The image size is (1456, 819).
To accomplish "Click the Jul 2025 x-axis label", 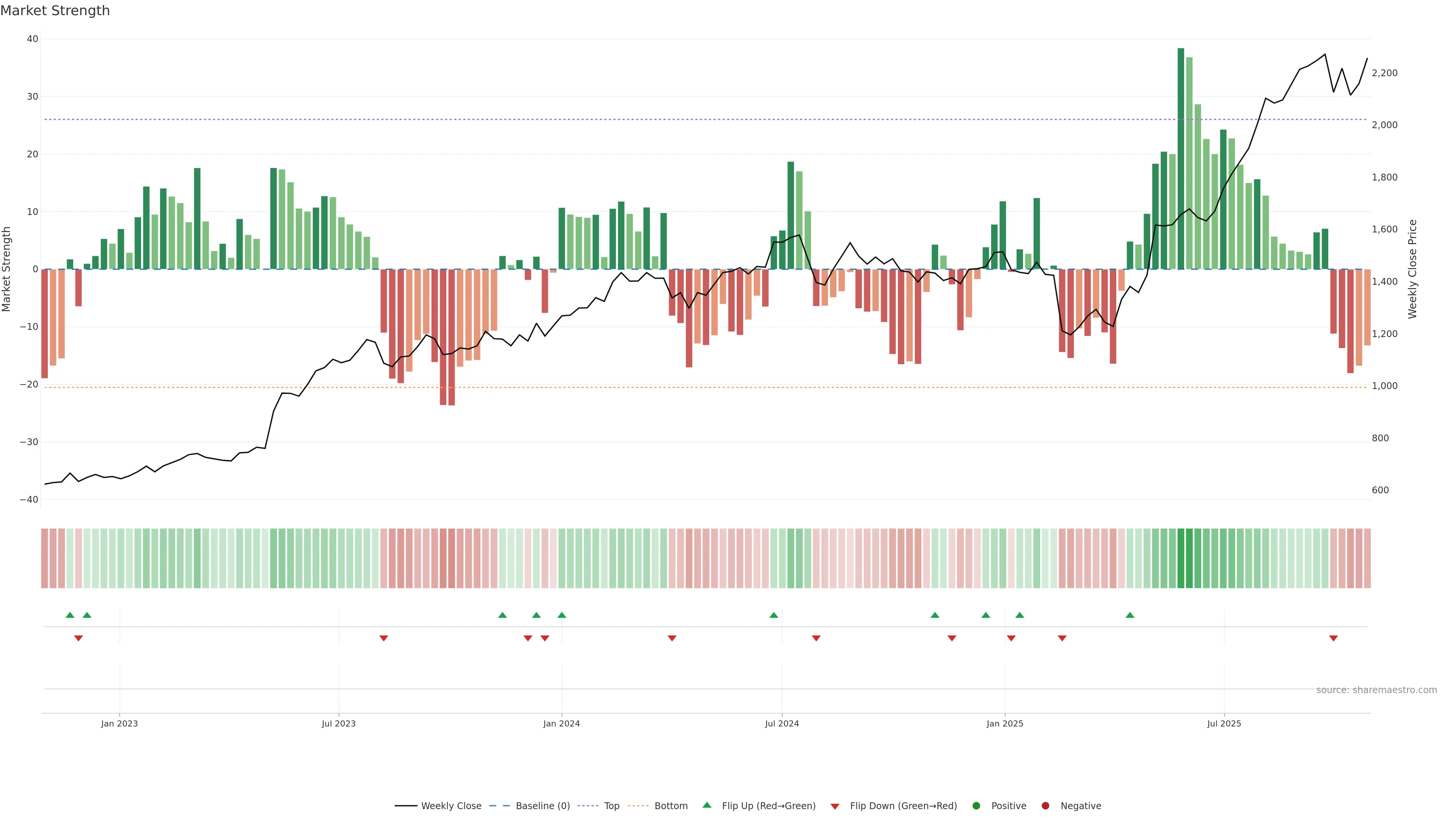I will 1224,723.
